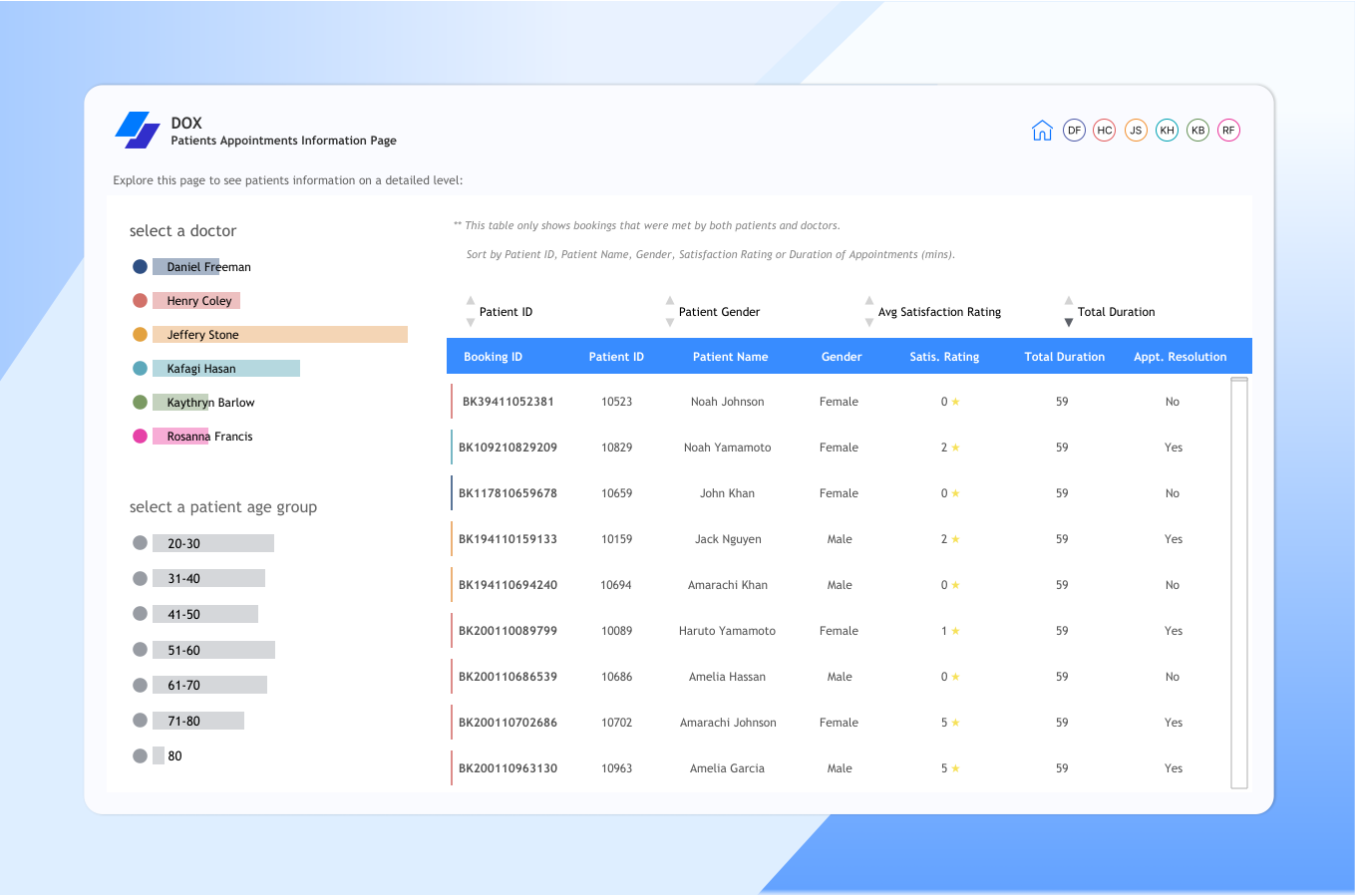This screenshot has height=896, width=1355.
Task: Open booking BK39411052381
Action: [x=508, y=402]
